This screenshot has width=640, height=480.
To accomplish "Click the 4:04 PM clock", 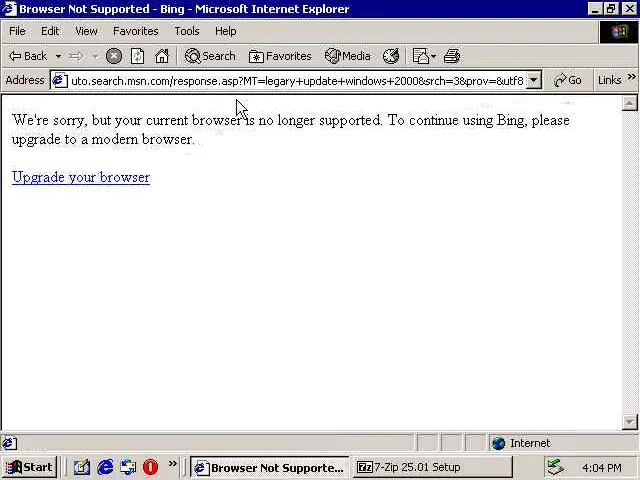I will [602, 467].
